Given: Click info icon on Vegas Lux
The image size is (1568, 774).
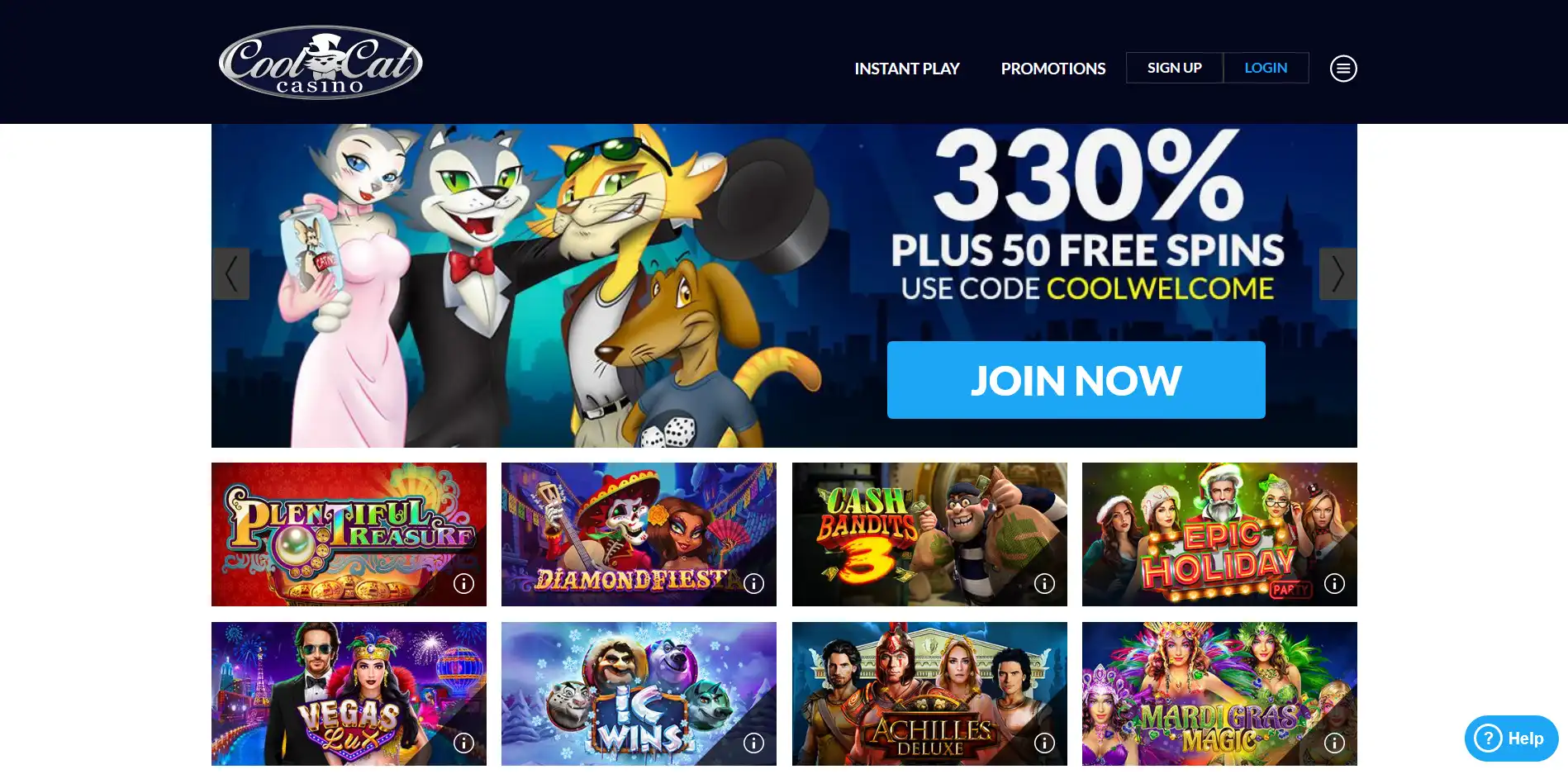Looking at the screenshot, I should tap(463, 743).
